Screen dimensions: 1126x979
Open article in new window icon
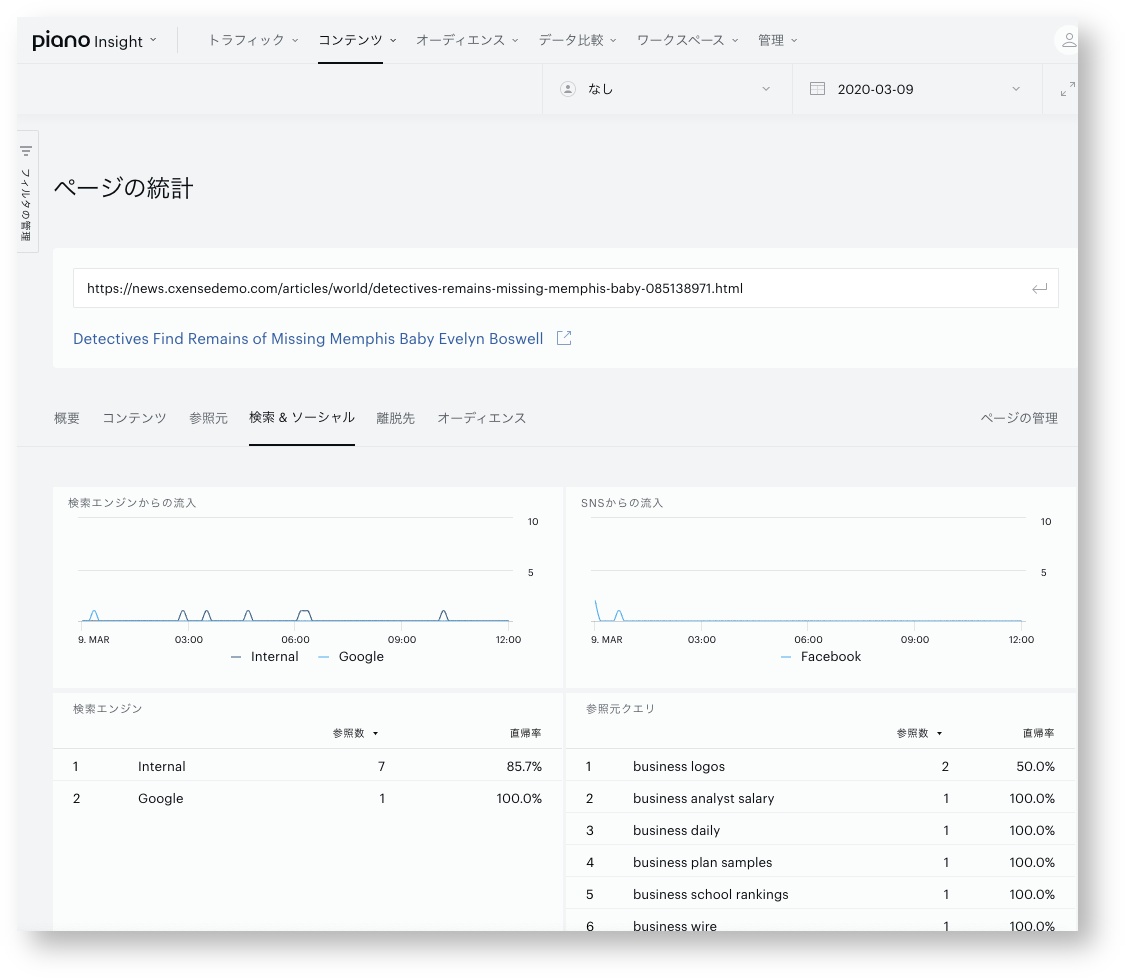[564, 338]
